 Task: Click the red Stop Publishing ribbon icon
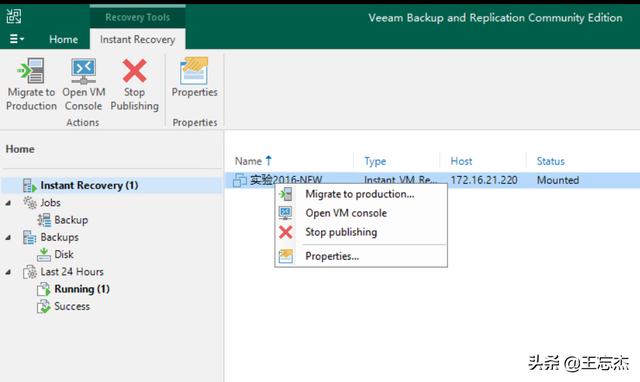[134, 71]
